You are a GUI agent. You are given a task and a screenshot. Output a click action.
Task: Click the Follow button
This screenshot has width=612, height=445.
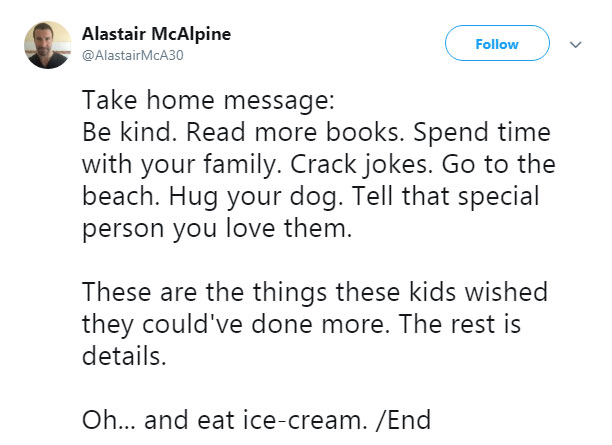497,43
